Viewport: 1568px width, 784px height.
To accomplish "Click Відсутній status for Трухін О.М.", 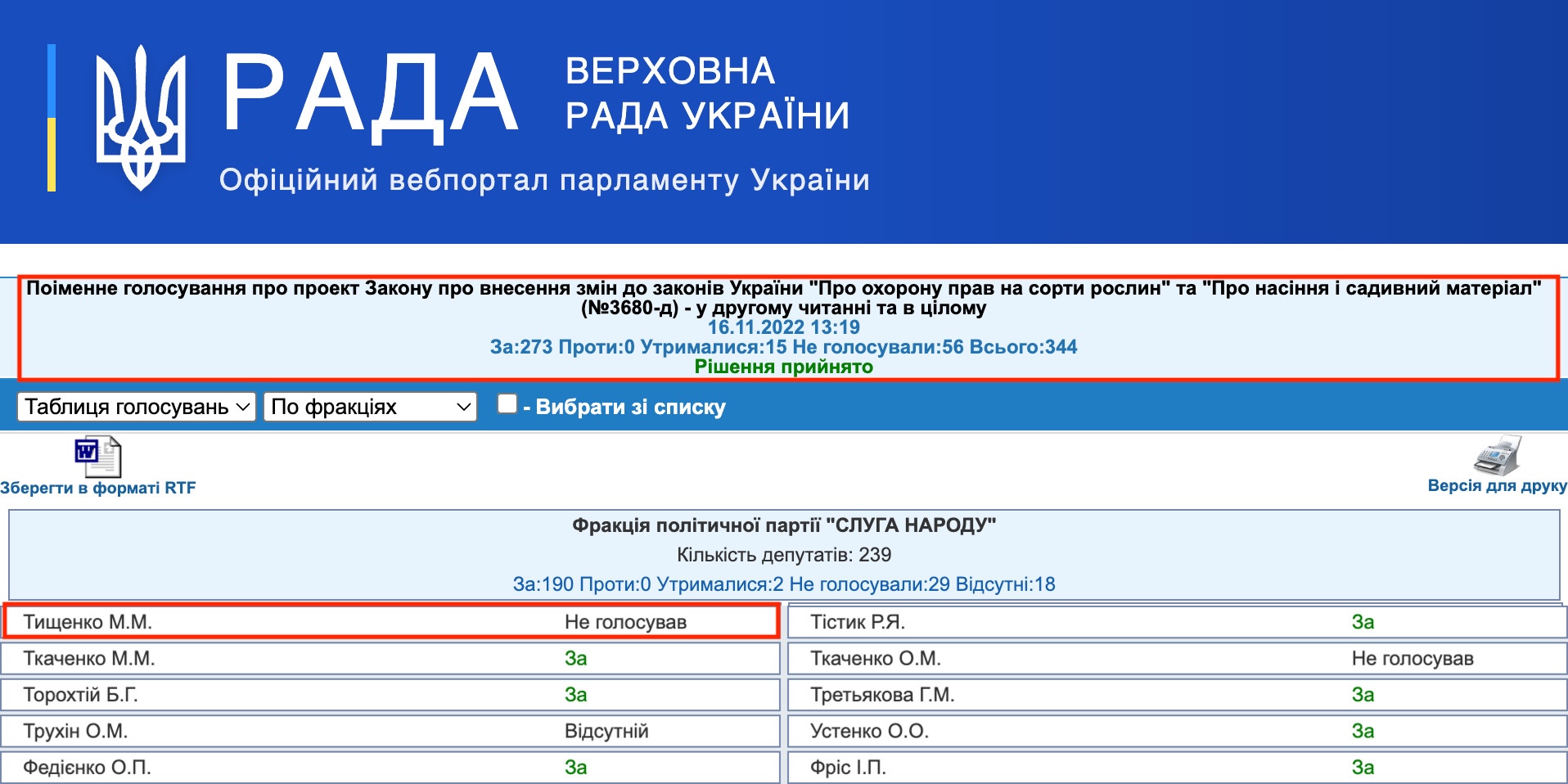I will point(606,731).
